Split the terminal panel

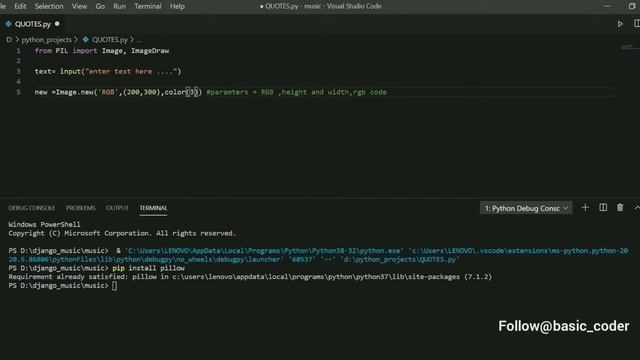[603, 208]
